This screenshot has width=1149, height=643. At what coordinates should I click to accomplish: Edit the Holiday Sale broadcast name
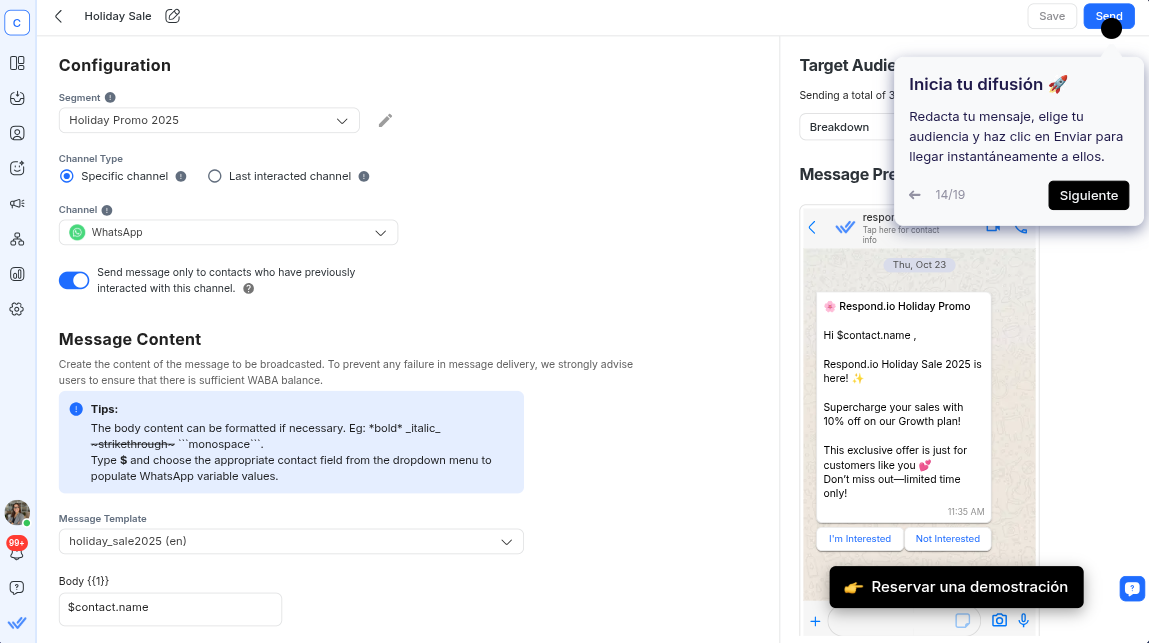(172, 16)
